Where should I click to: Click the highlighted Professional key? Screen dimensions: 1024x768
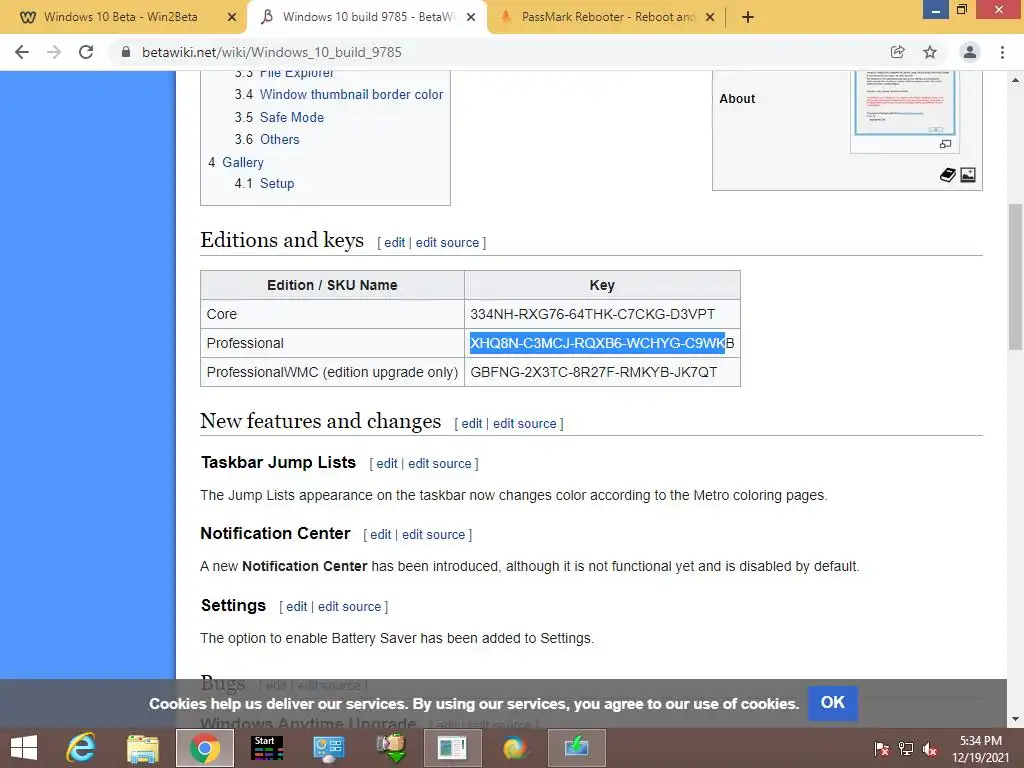598,343
